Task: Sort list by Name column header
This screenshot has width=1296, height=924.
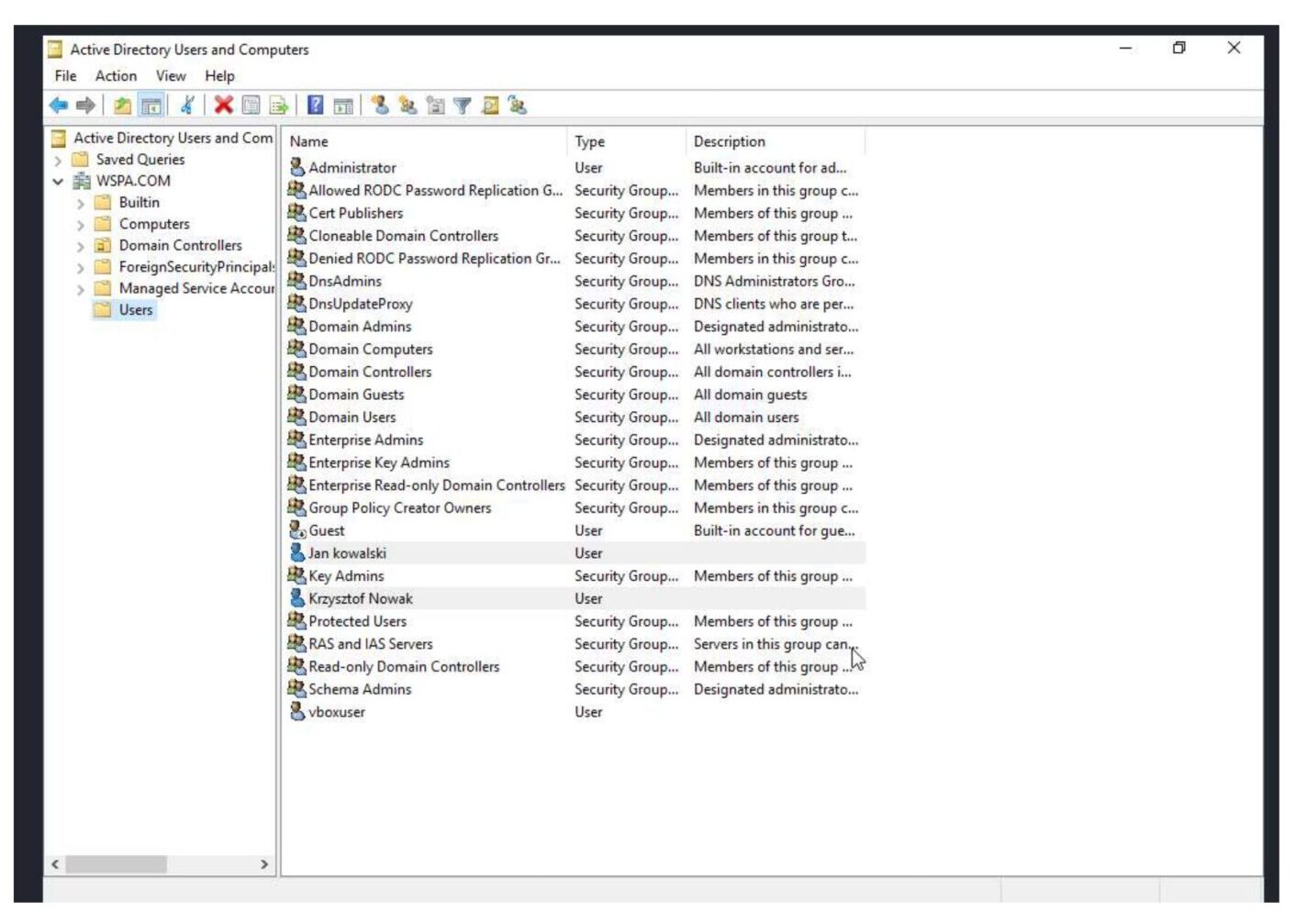Action: click(x=425, y=141)
